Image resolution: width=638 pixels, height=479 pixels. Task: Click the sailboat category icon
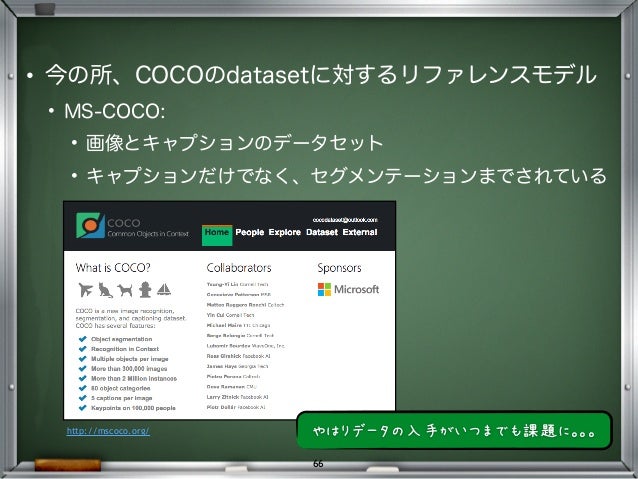(x=164, y=289)
